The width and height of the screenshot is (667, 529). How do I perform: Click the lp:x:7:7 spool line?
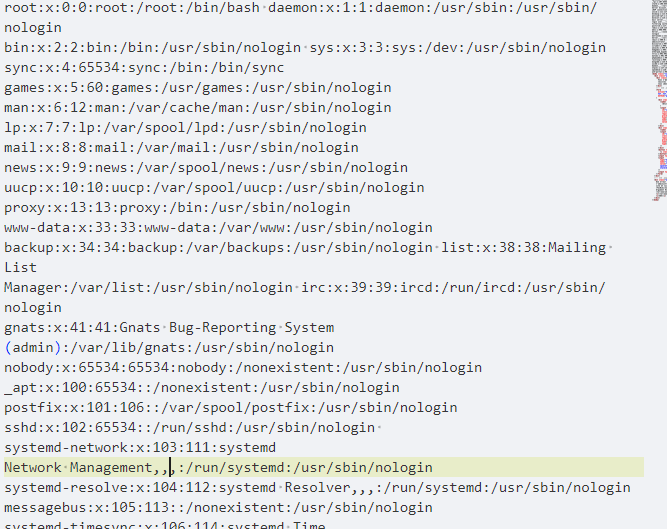pyautogui.click(x=185, y=128)
